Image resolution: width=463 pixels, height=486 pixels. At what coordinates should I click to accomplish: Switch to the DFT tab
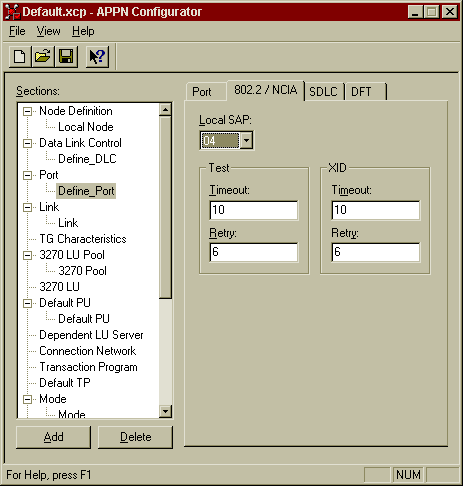[365, 91]
